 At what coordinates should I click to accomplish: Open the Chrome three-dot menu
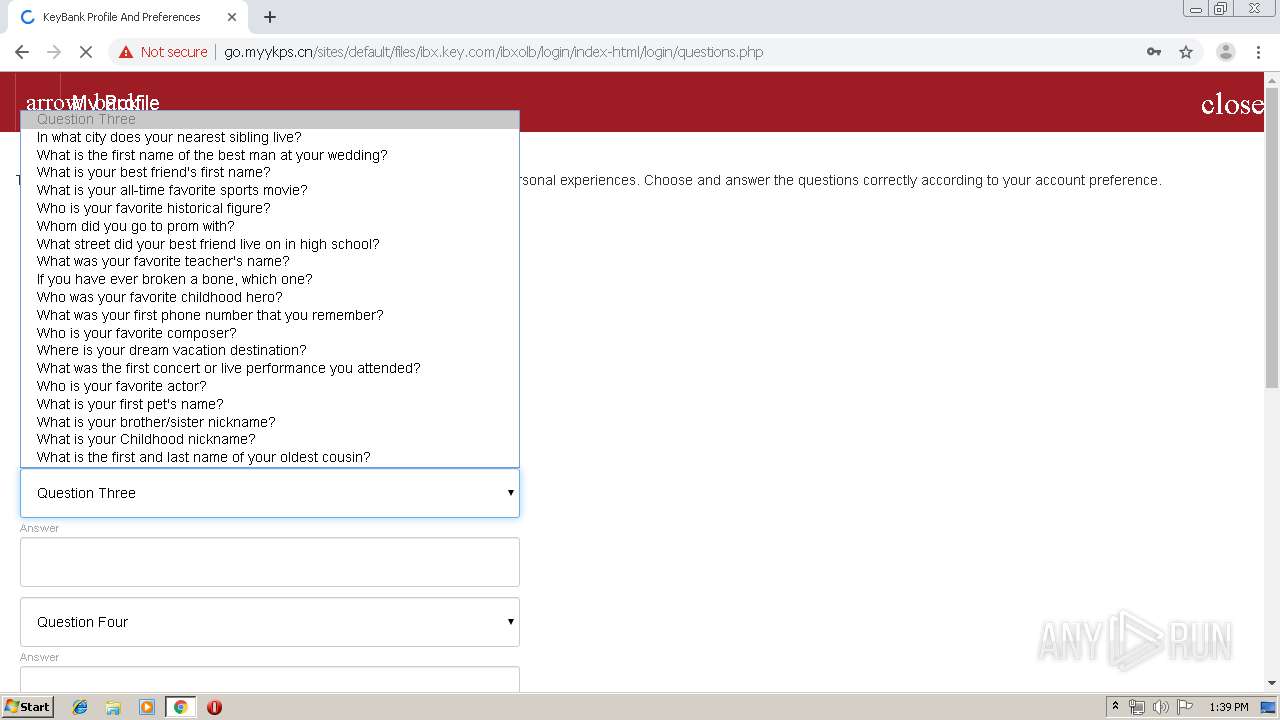click(1258, 52)
